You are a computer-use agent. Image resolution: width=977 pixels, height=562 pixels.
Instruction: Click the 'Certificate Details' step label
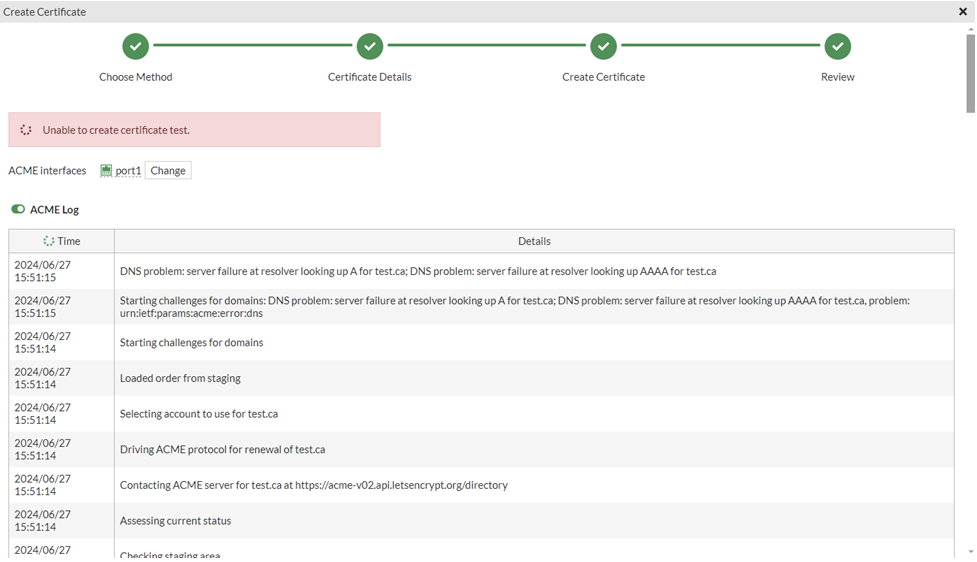point(369,77)
